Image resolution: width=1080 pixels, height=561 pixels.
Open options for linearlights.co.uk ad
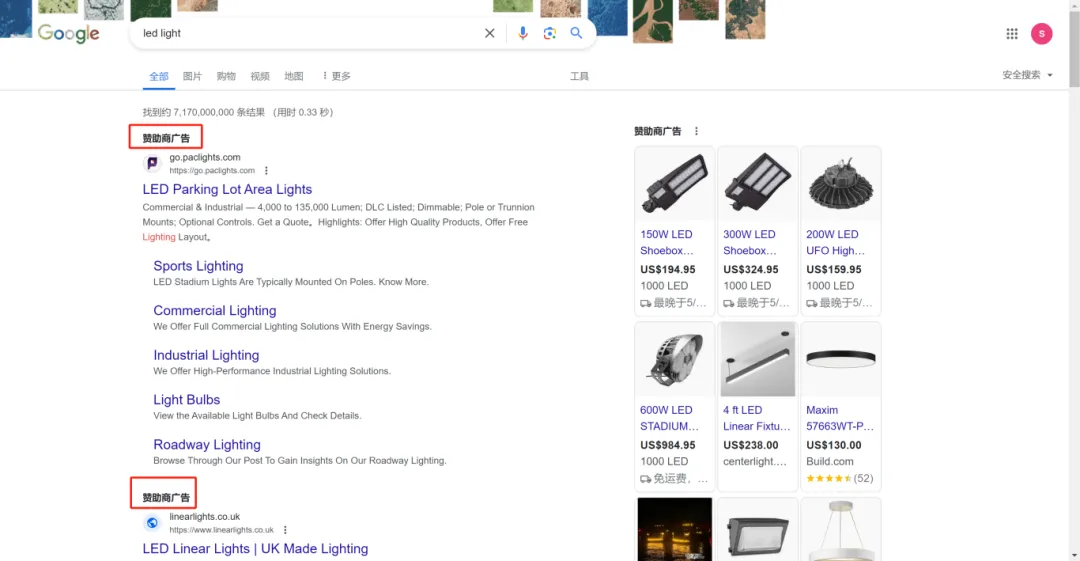pyautogui.click(x=285, y=530)
